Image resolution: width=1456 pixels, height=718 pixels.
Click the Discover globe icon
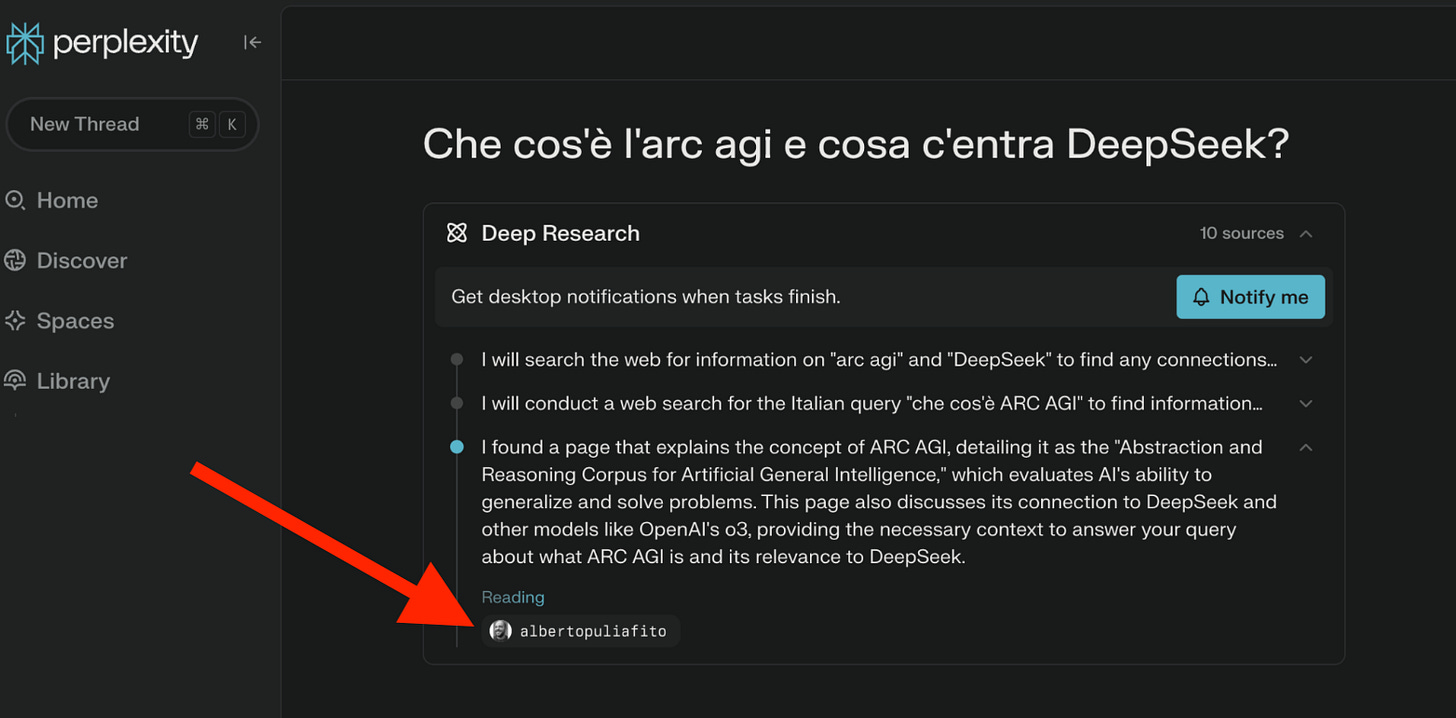point(15,260)
